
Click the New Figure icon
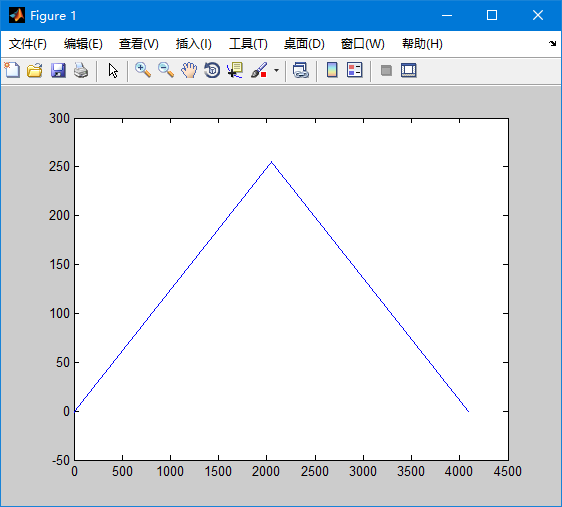point(12,70)
